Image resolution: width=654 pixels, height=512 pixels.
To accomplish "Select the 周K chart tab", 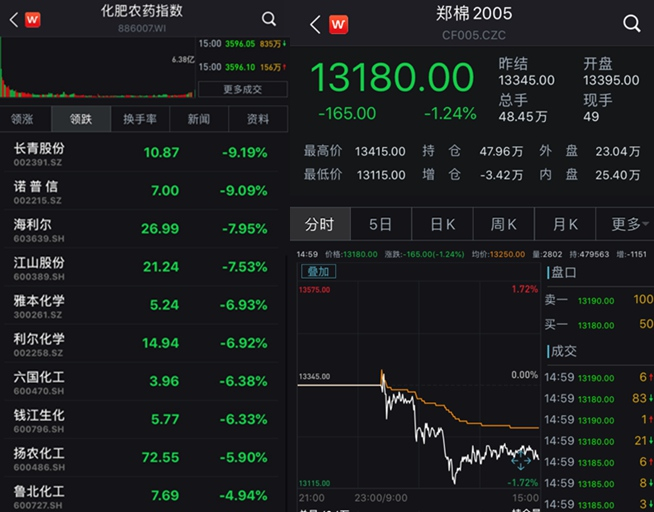I will [504, 224].
